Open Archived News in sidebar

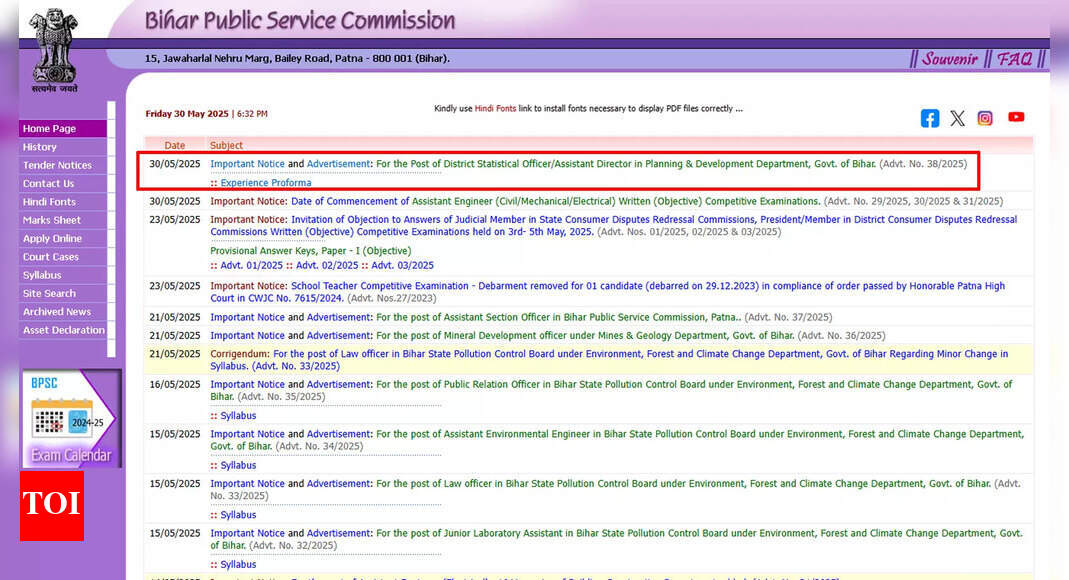(x=57, y=312)
